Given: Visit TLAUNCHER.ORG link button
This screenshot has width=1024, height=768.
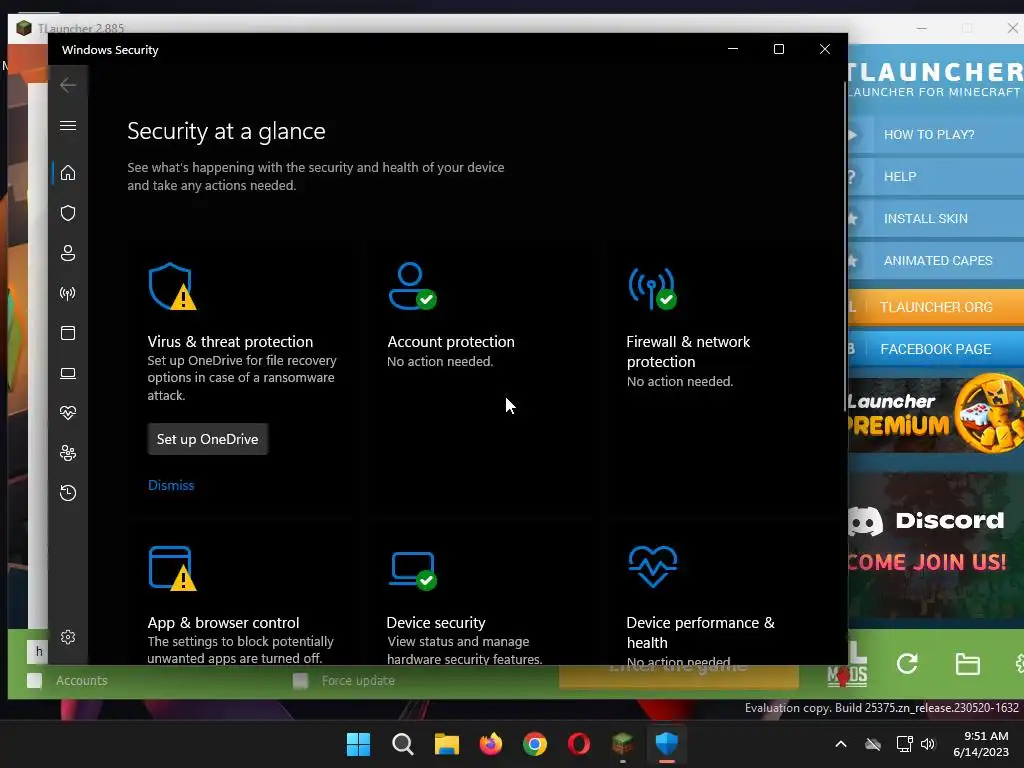Looking at the screenshot, I should [935, 307].
